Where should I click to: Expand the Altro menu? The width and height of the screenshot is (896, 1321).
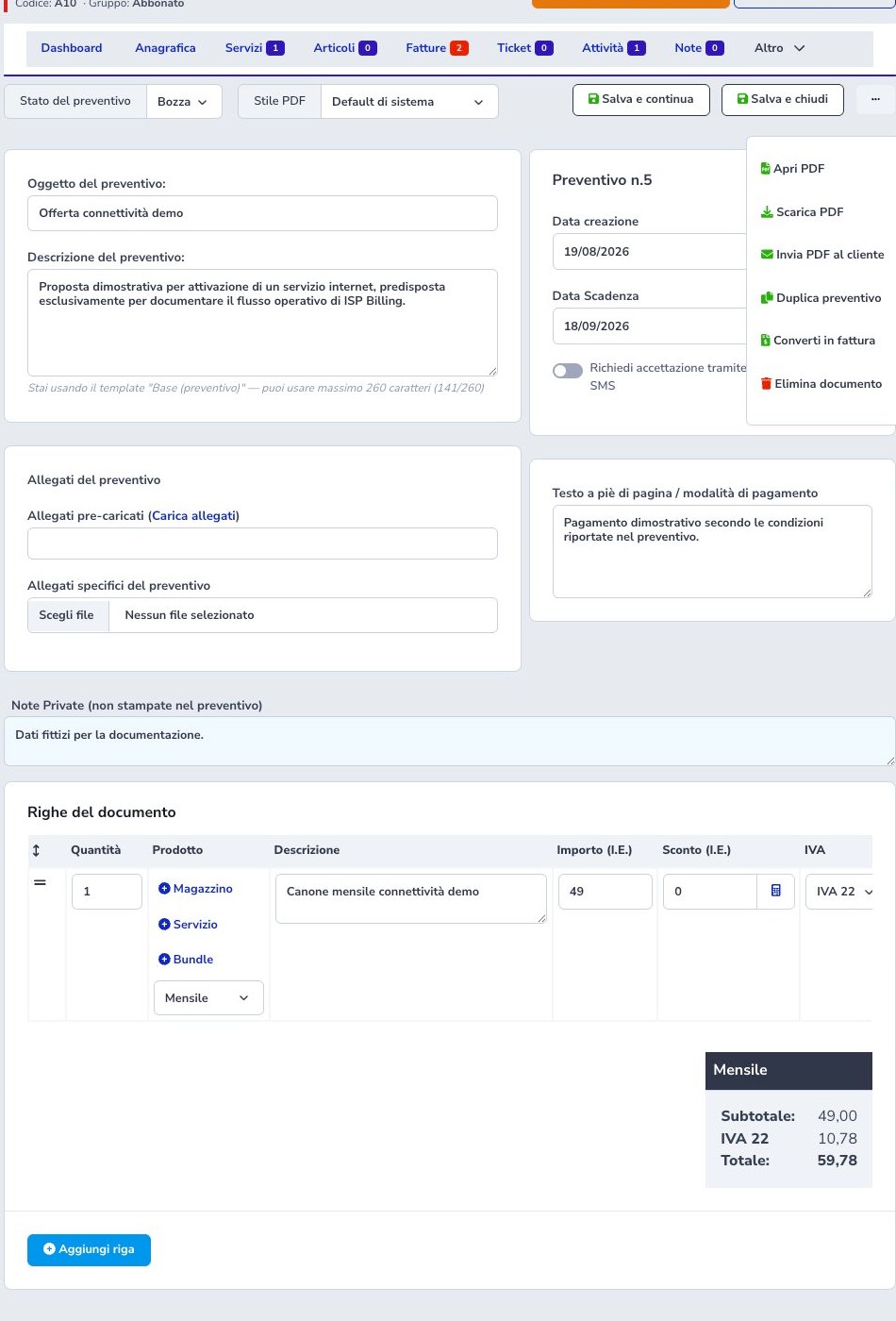pyautogui.click(x=779, y=48)
